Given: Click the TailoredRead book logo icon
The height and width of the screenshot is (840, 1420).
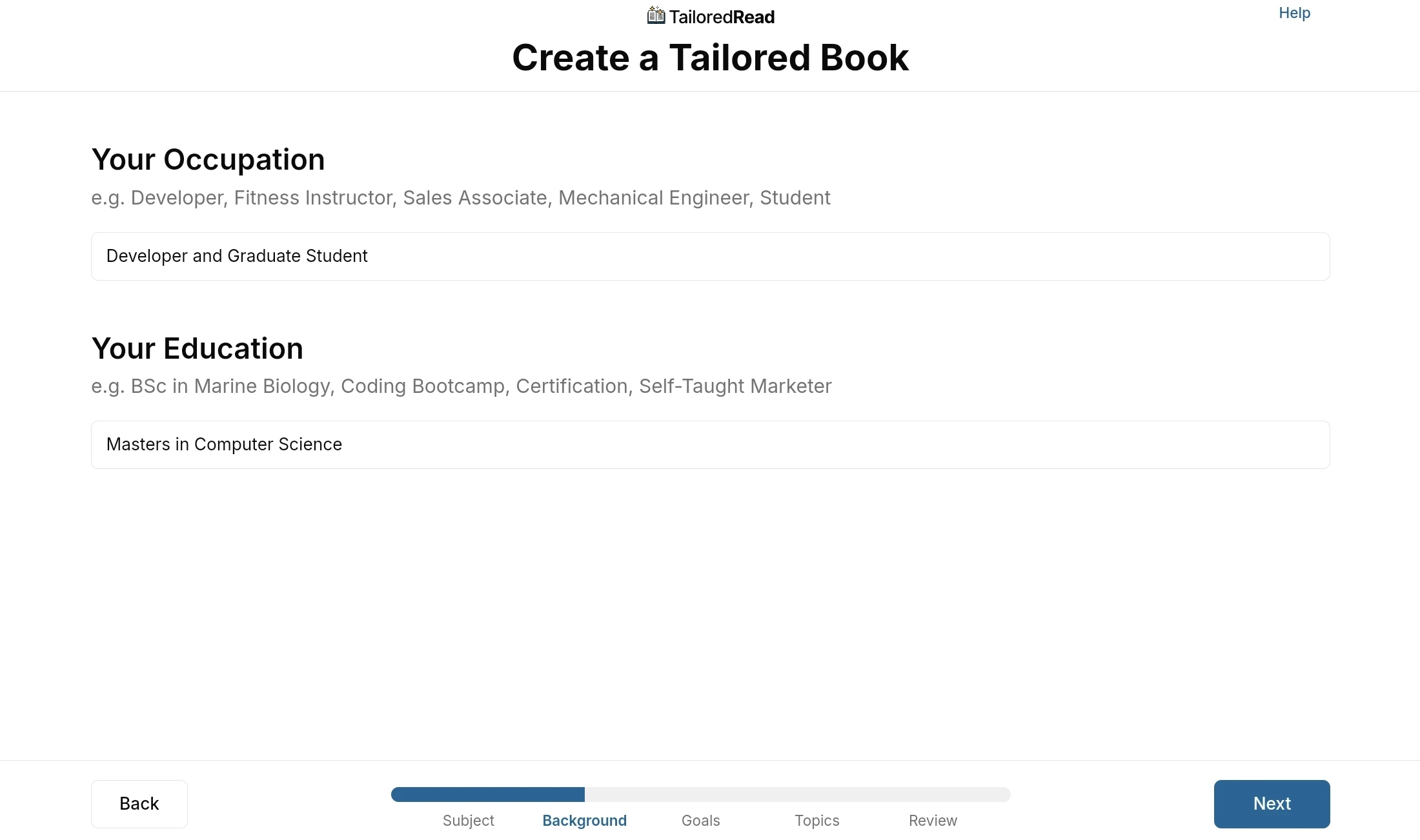Looking at the screenshot, I should pyautogui.click(x=656, y=15).
